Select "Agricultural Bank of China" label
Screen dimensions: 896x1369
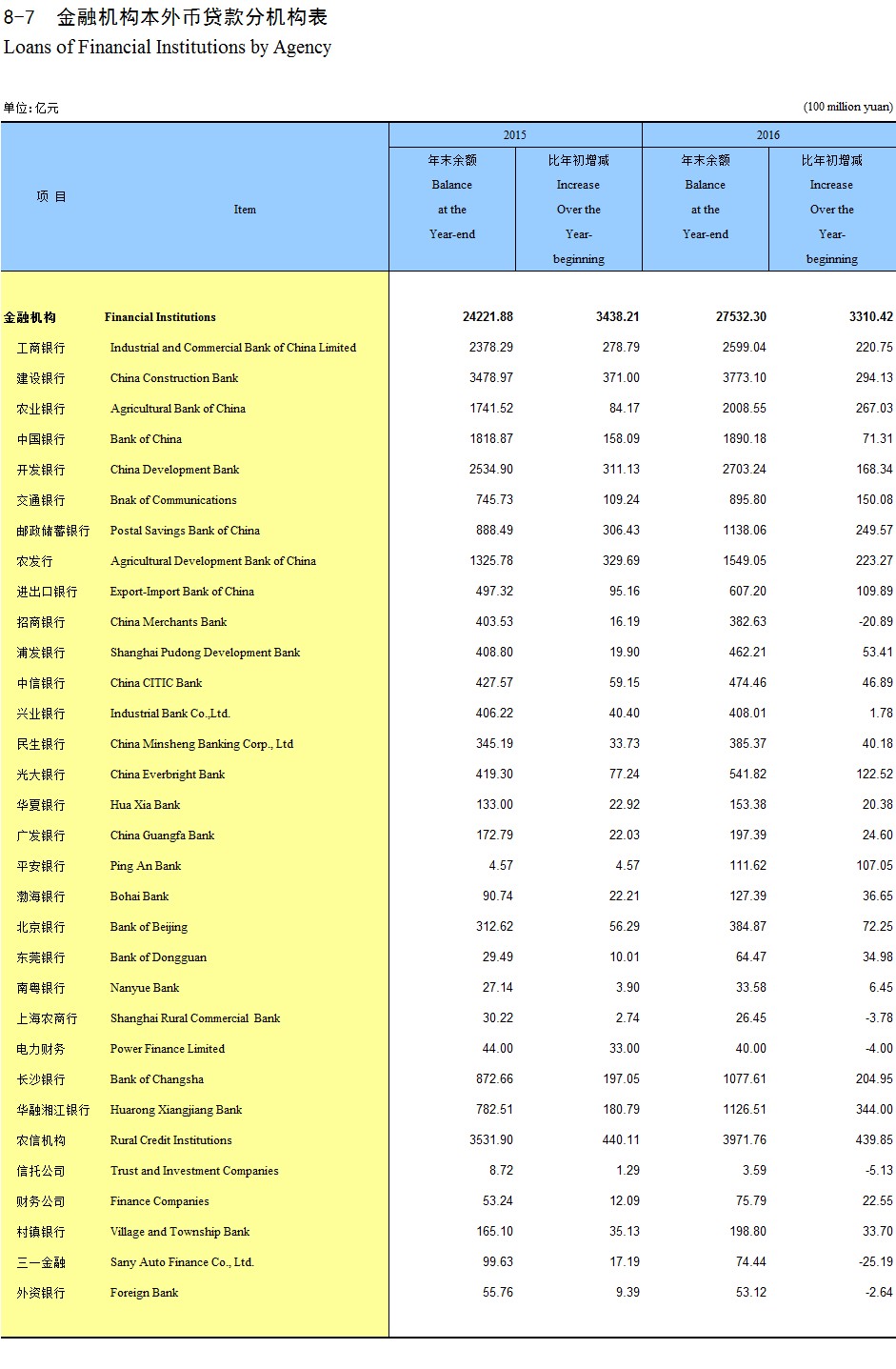178,409
